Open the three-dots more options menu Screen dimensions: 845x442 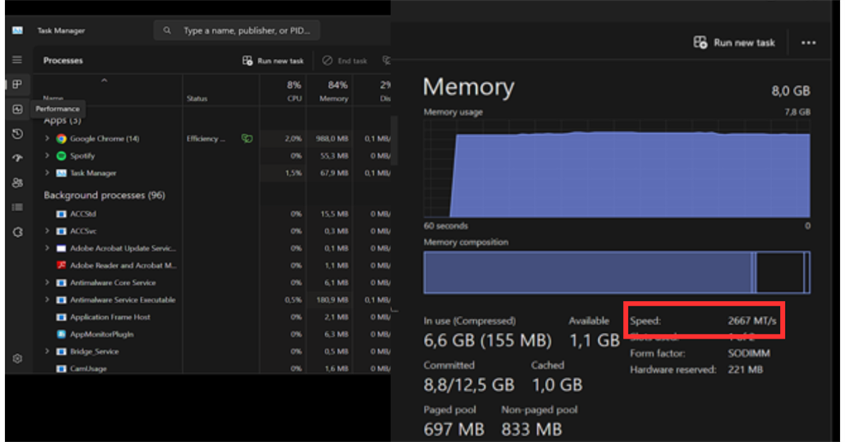(x=808, y=43)
